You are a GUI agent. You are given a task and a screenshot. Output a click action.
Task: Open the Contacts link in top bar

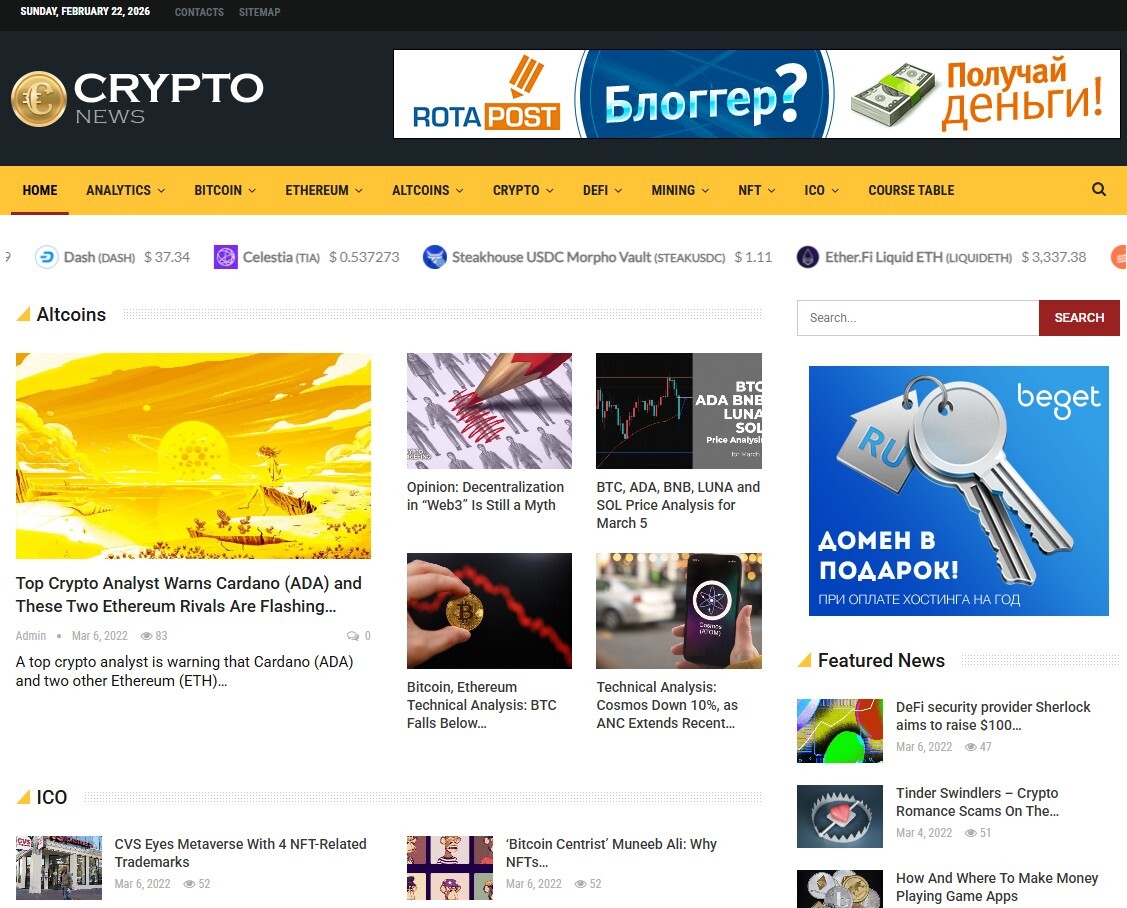click(199, 12)
